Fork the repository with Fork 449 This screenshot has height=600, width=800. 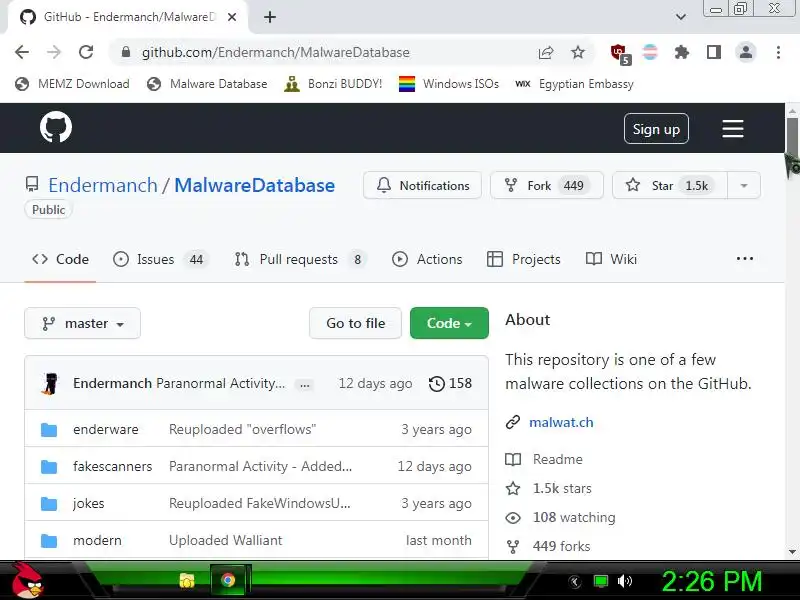547,185
